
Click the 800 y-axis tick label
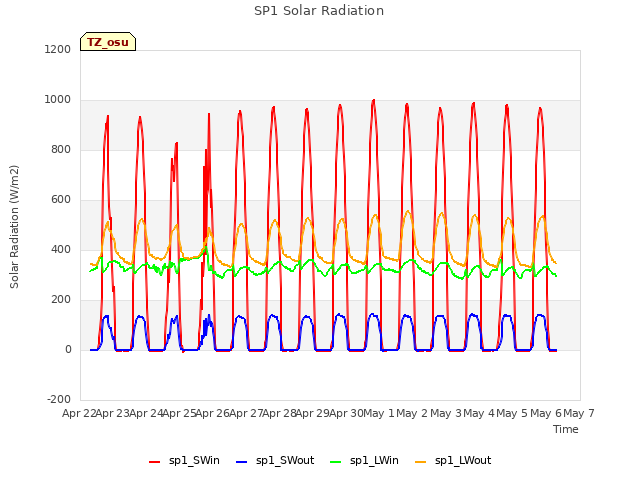point(61,149)
